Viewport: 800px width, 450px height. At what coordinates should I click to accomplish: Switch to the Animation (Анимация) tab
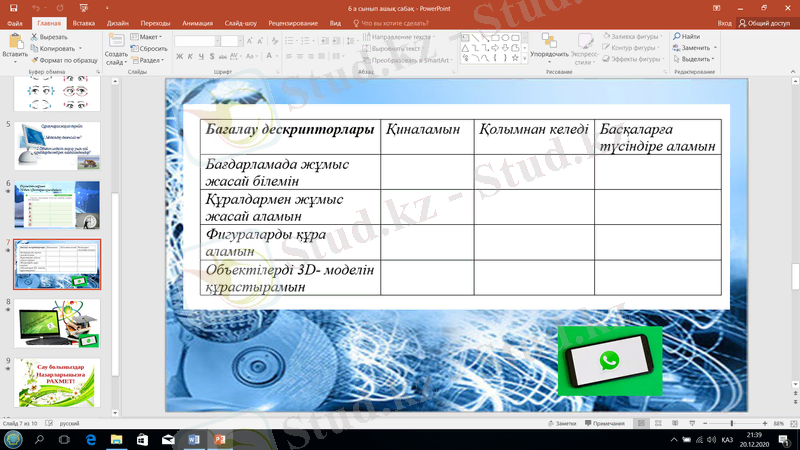(x=198, y=22)
